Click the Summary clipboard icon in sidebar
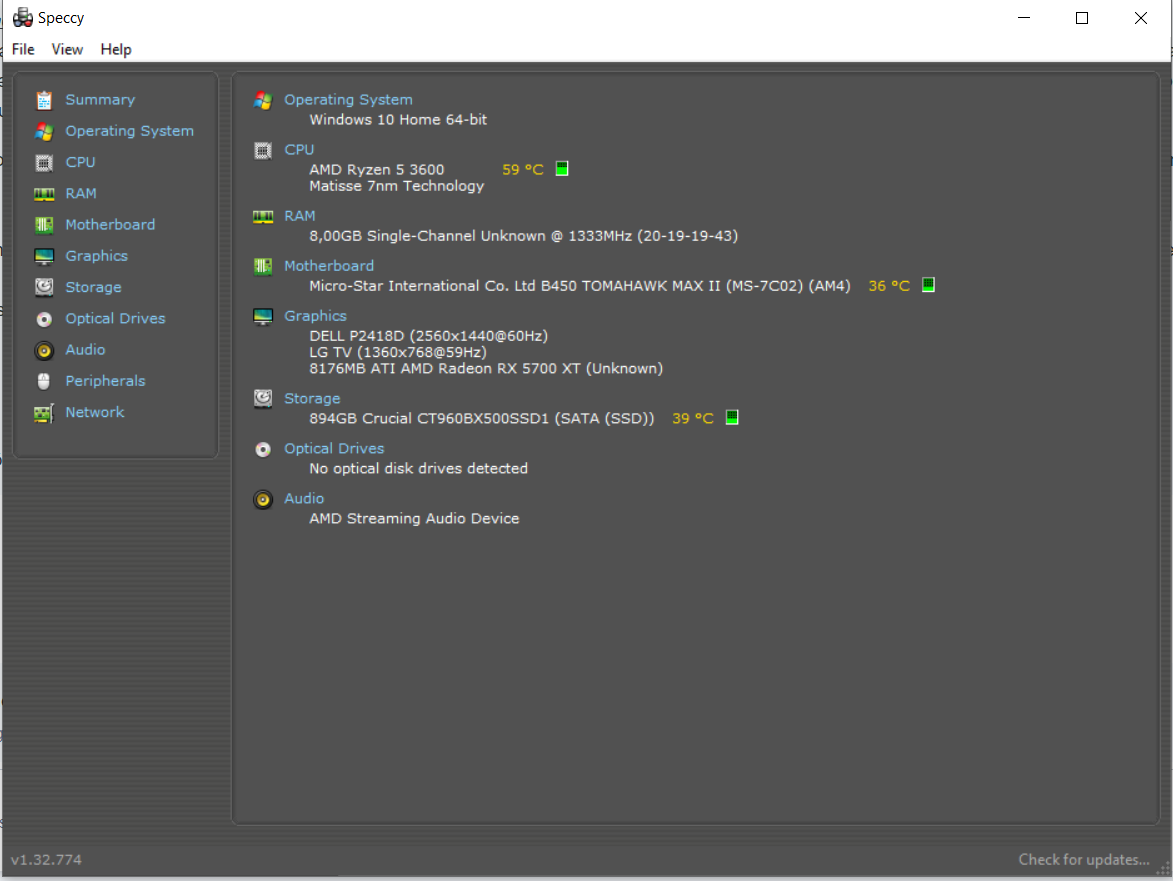The height and width of the screenshot is (881, 1173). coord(44,99)
